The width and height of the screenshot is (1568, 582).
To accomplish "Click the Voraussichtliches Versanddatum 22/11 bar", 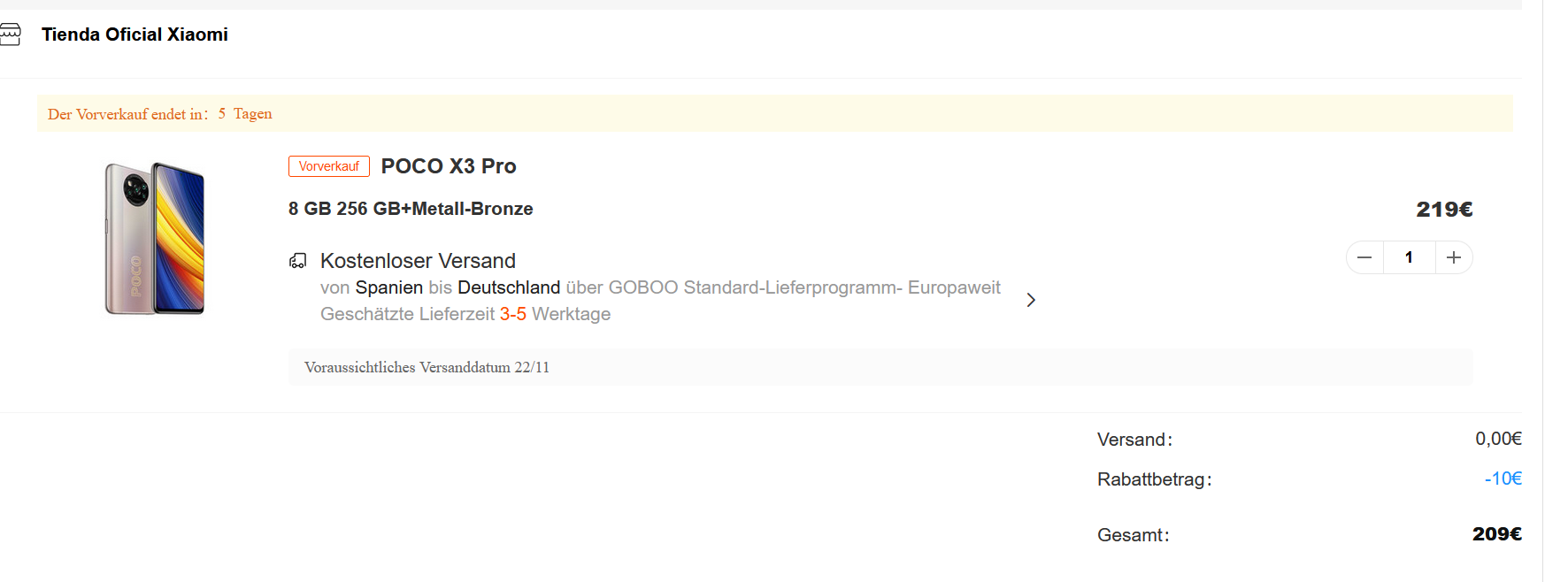I will click(x=880, y=367).
